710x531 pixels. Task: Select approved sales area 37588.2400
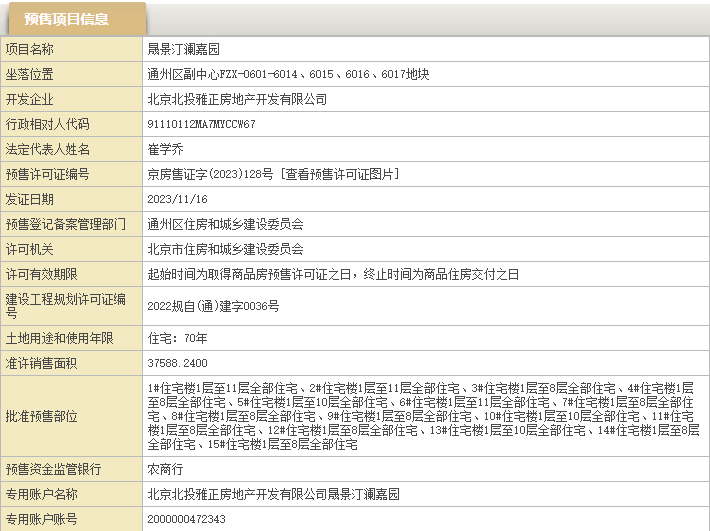tap(178, 364)
